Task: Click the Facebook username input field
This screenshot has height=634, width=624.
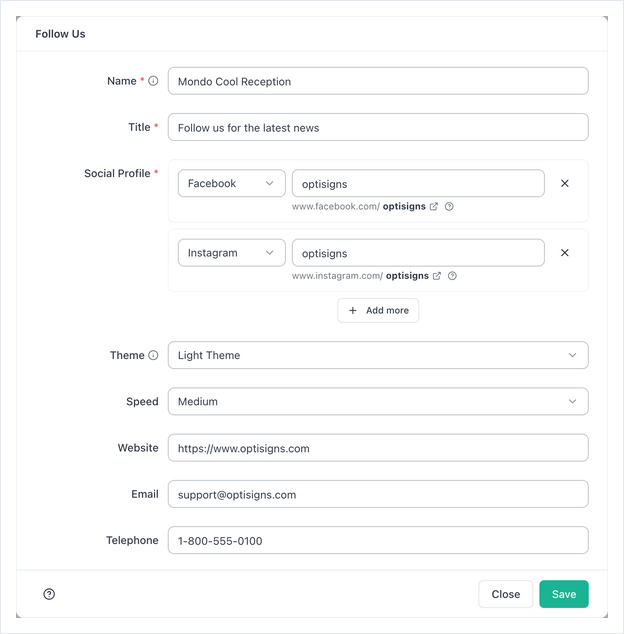Action: pyautogui.click(x=418, y=184)
